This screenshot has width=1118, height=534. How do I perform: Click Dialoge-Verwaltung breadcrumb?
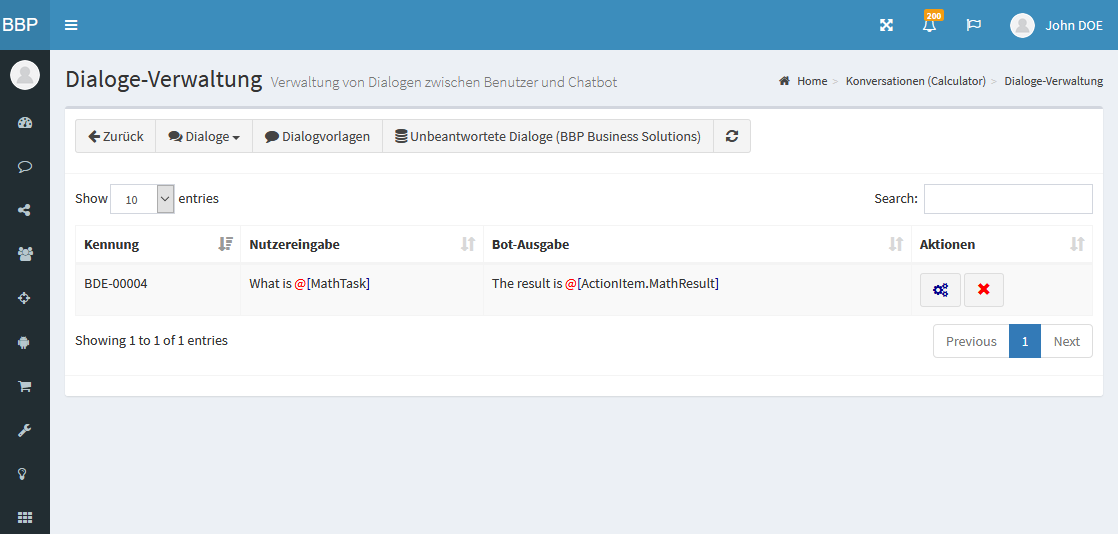pos(1054,81)
